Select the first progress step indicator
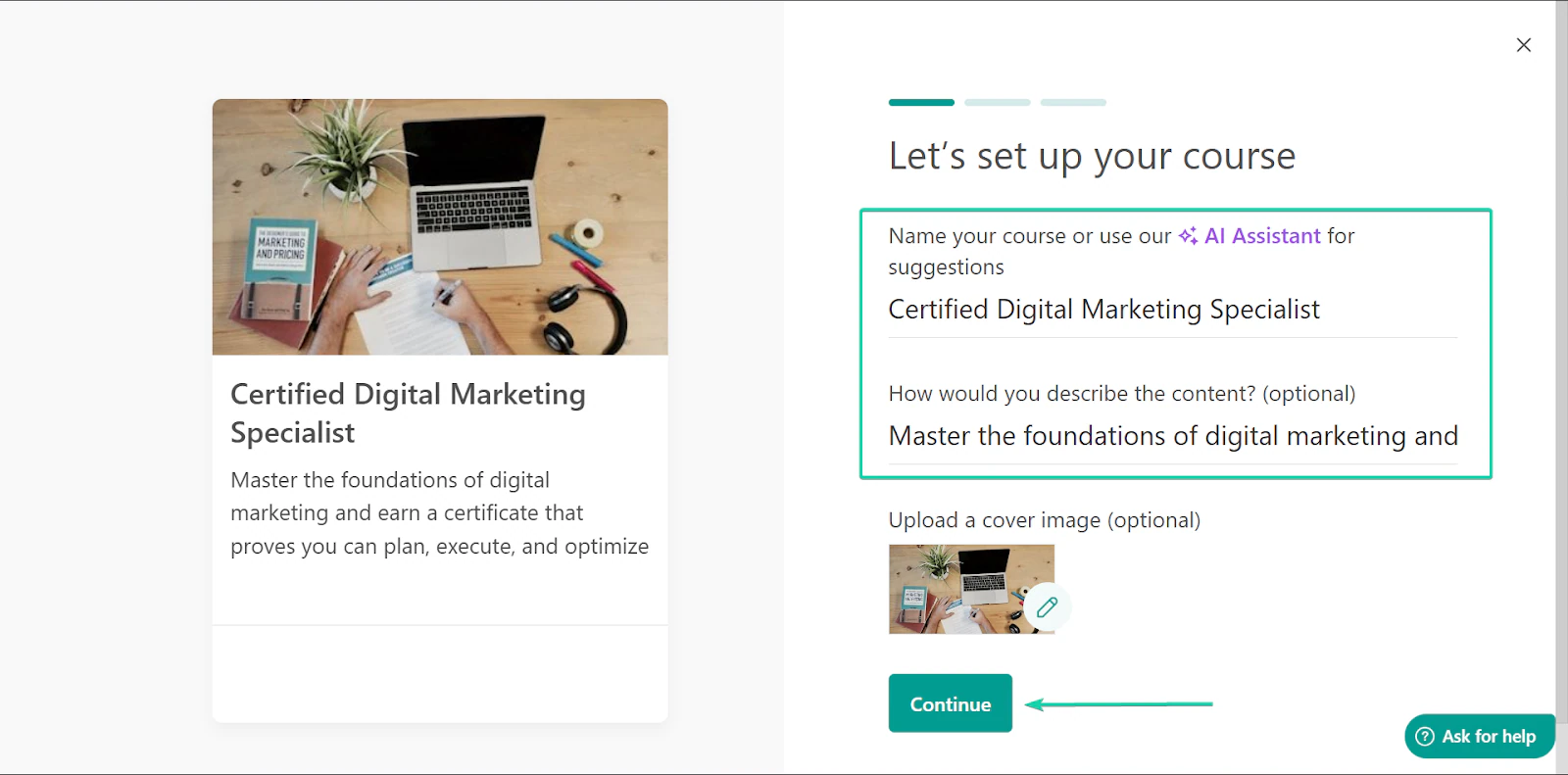Viewport: 1568px width, 775px height. click(x=921, y=102)
